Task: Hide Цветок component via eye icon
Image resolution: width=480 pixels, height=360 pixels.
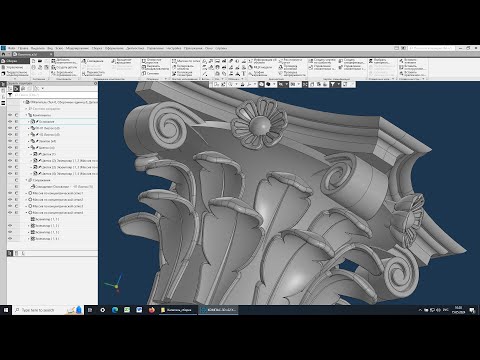Action: [x=10, y=147]
